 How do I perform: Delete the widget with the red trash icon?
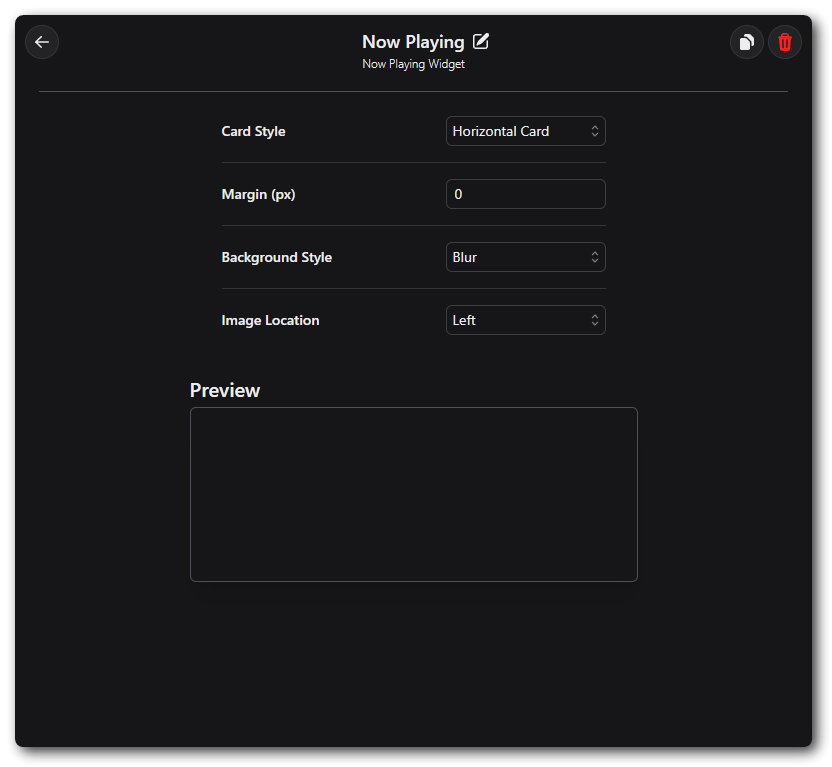click(x=785, y=42)
